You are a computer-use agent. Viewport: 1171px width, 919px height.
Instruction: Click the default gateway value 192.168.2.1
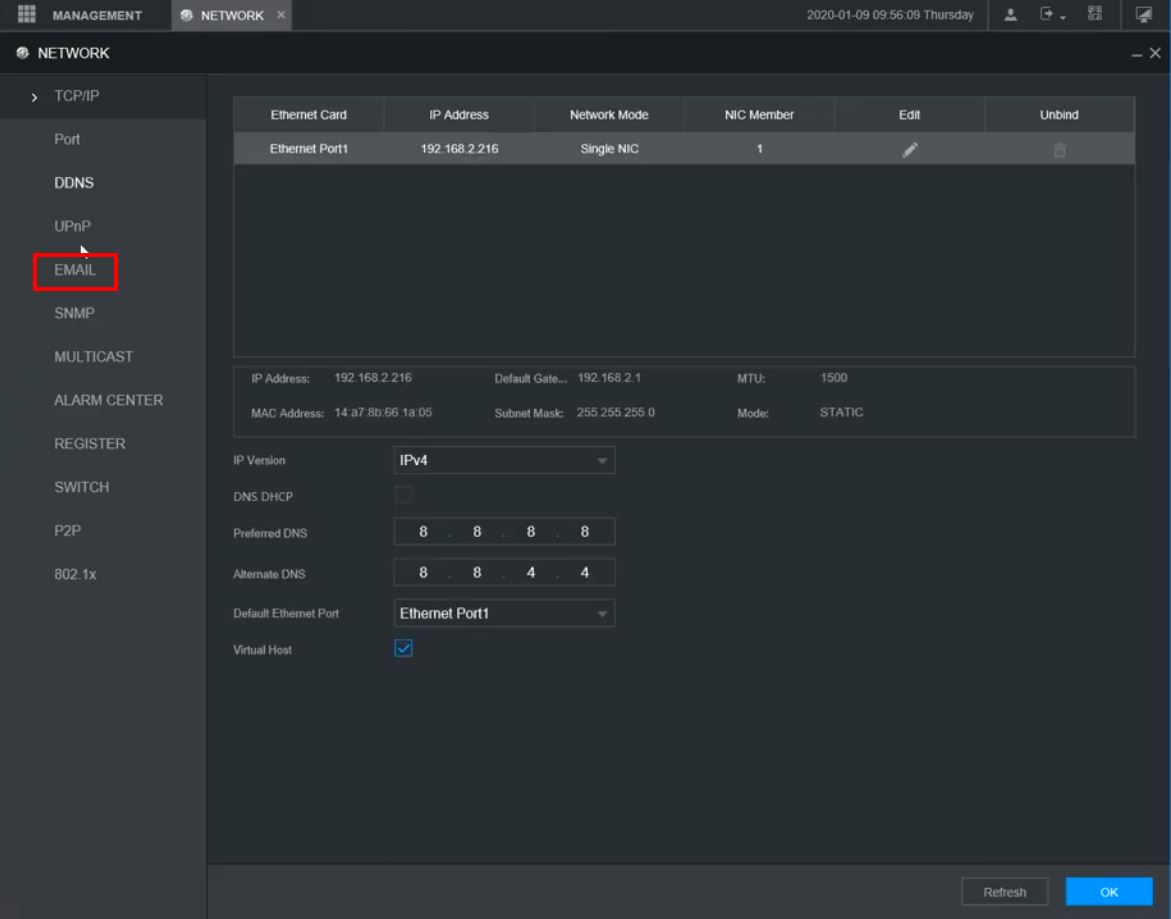tap(609, 378)
